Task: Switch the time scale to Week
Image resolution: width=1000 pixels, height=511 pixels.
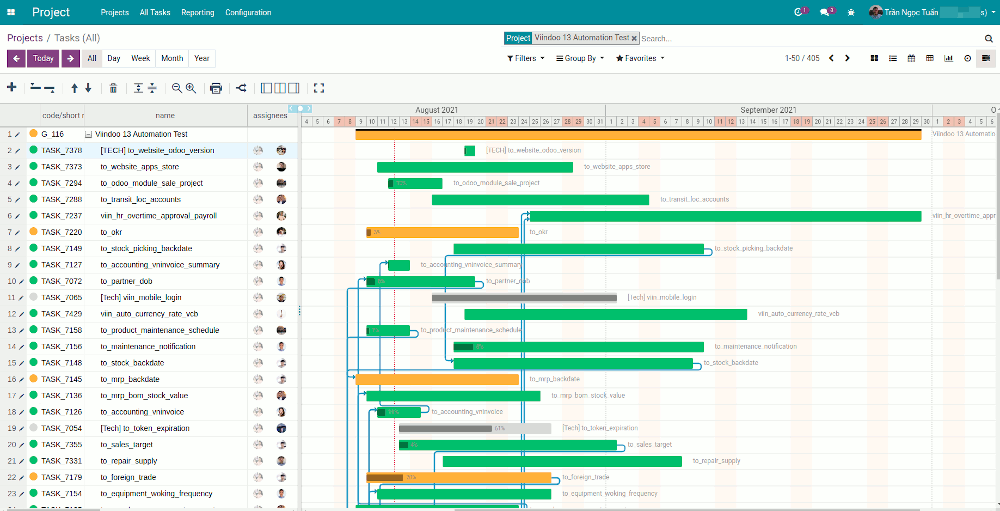Action: pyautogui.click(x=141, y=59)
